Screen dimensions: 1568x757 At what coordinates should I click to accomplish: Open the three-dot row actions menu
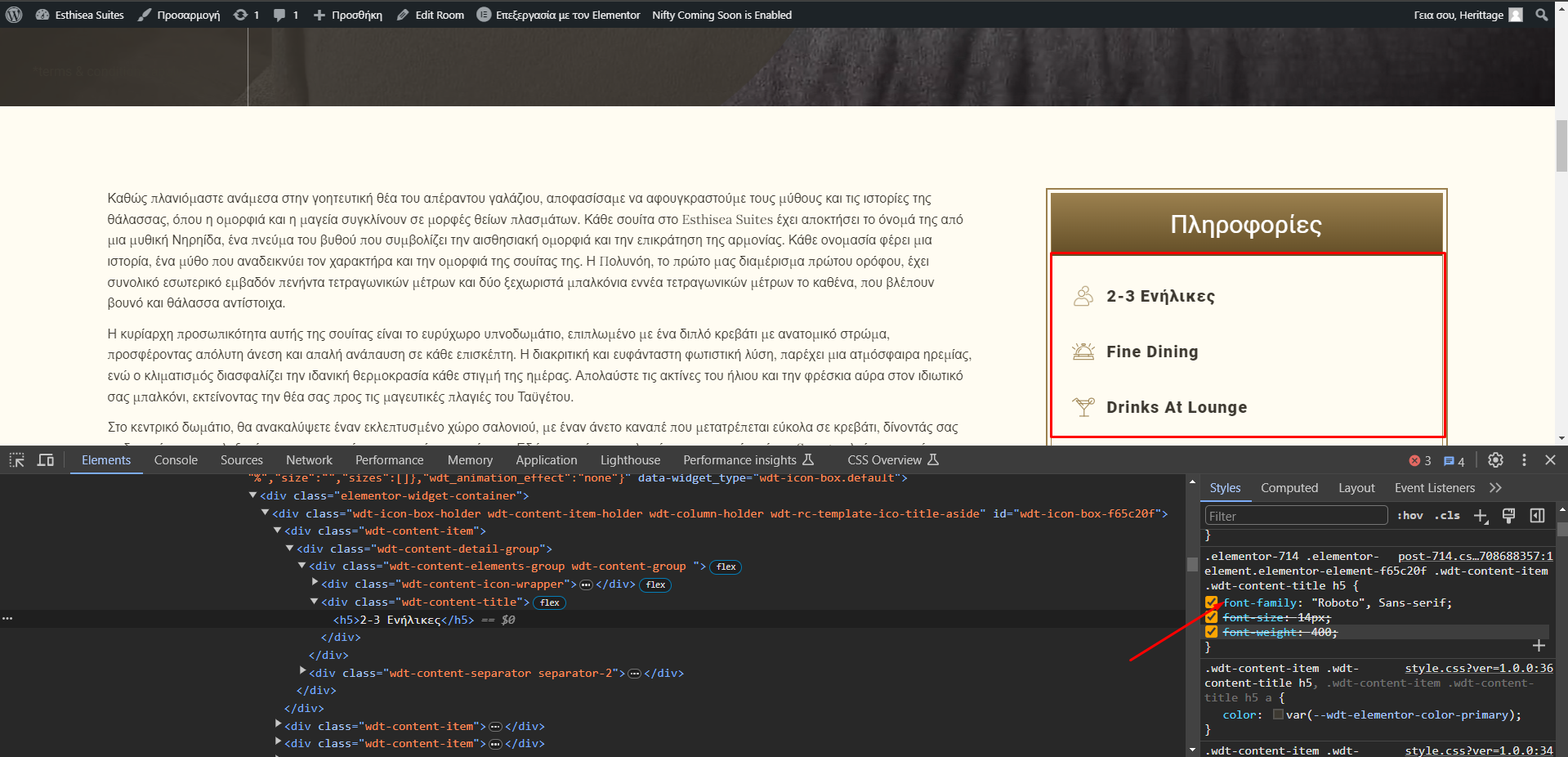(7, 619)
